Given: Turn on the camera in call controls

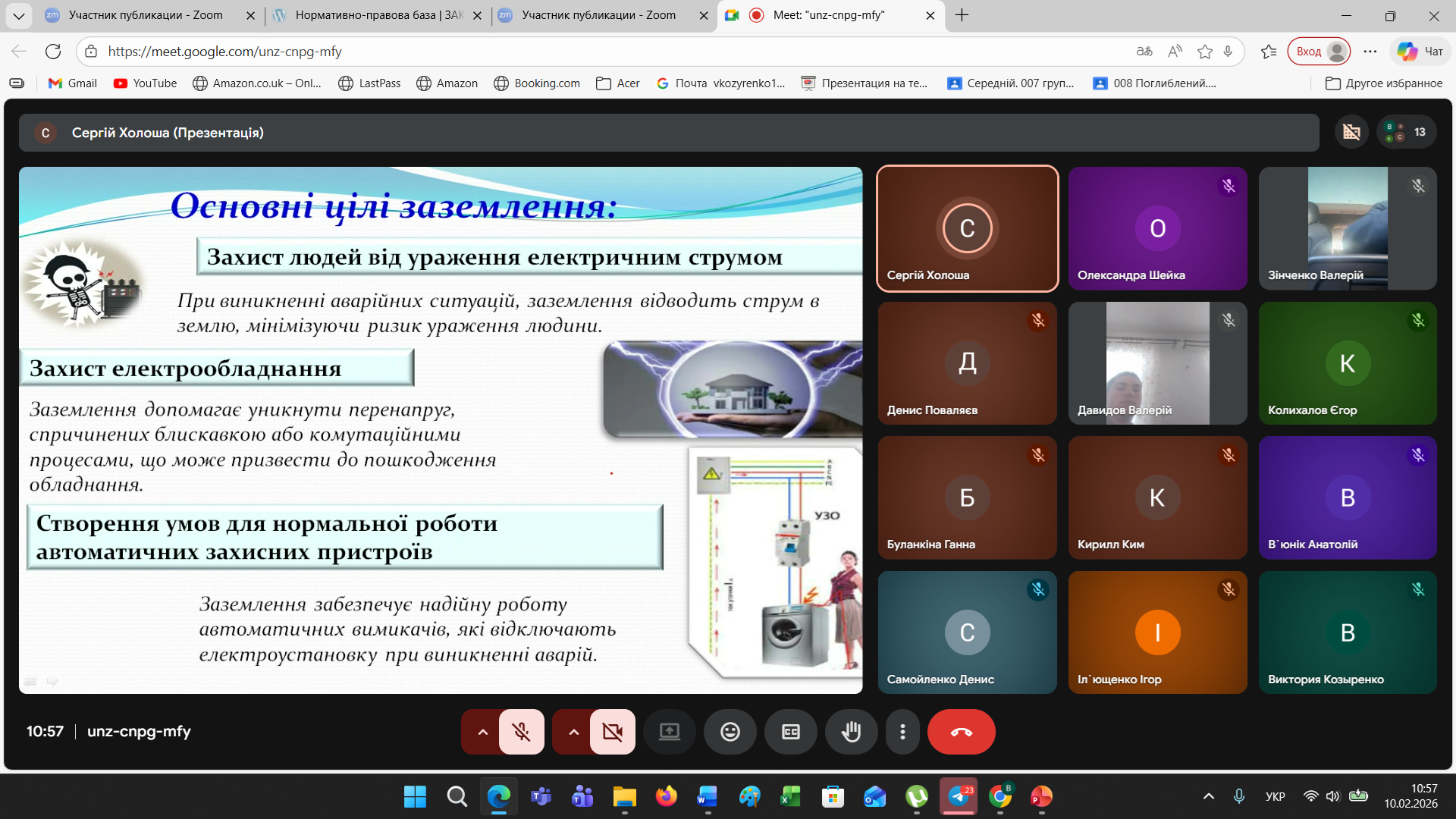Looking at the screenshot, I should click(612, 732).
